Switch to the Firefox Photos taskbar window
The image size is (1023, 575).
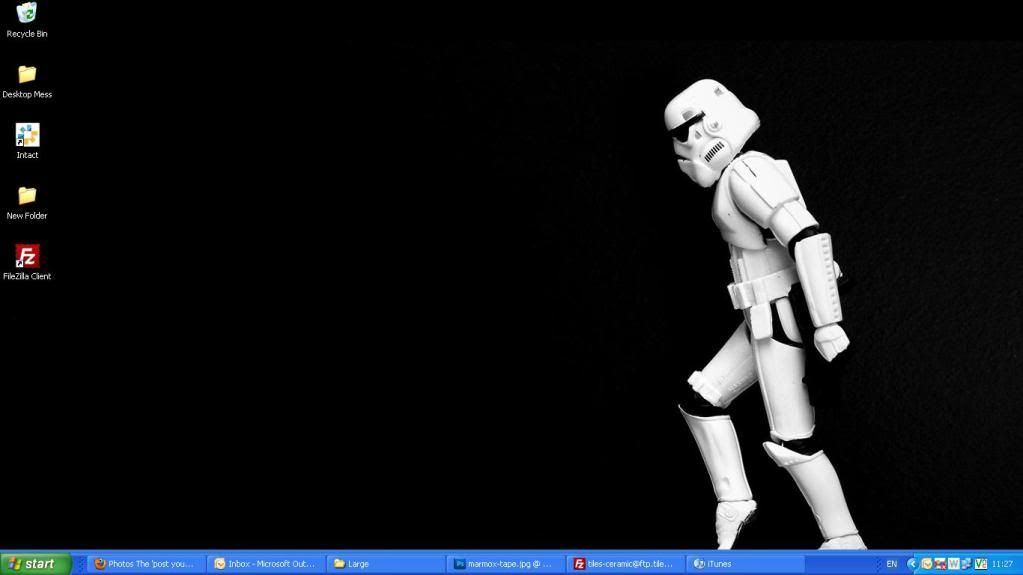tap(145, 564)
